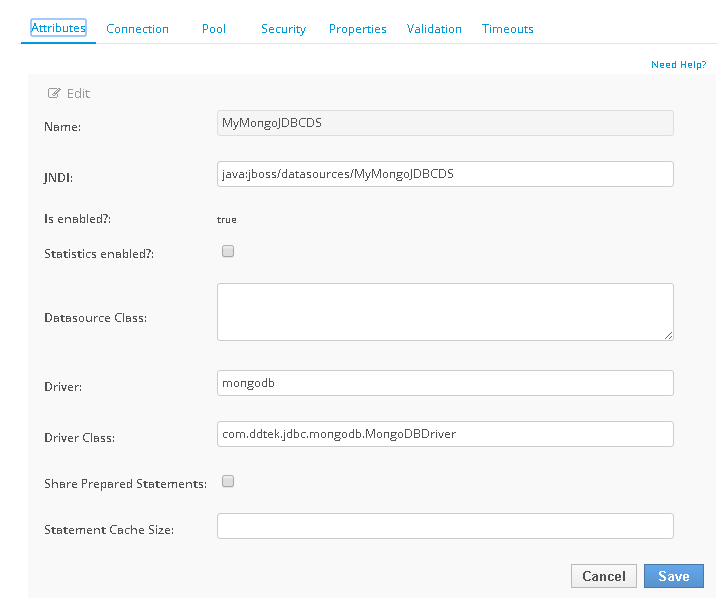Go to the Security tab
718x609 pixels.
tap(283, 29)
